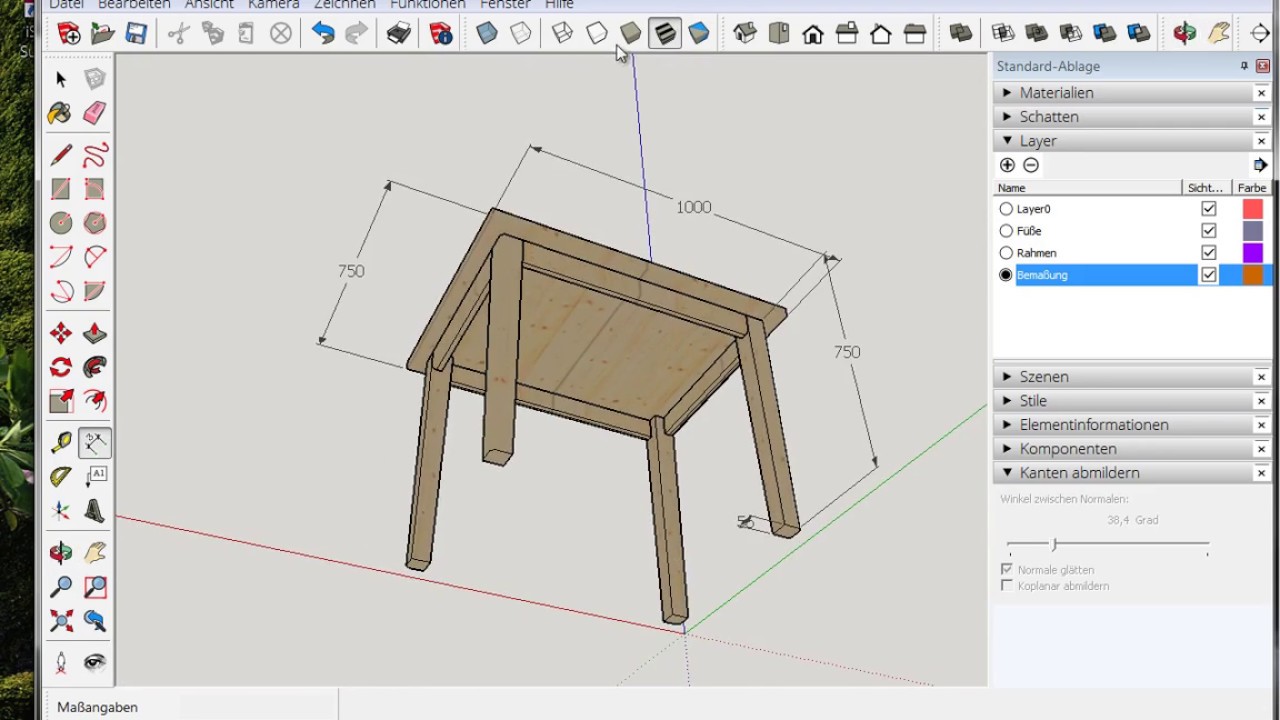Pin the Standard-Ablage tray
Screen dimensions: 1280x720
point(1244,66)
